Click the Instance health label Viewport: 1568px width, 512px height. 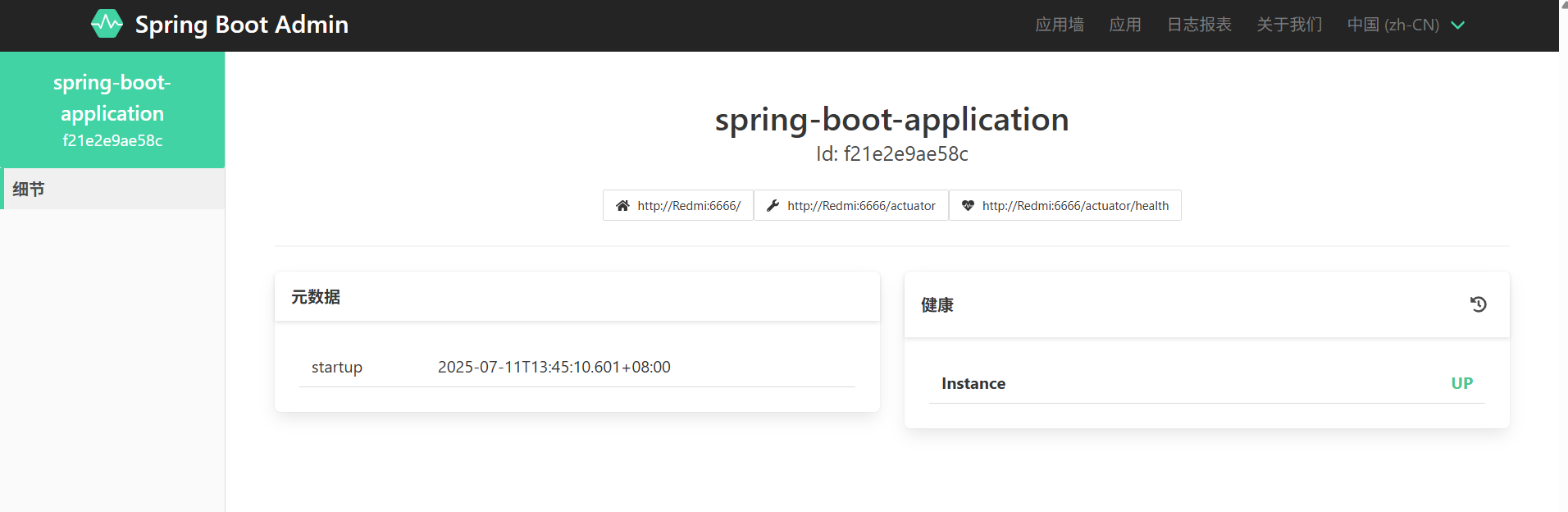973,383
